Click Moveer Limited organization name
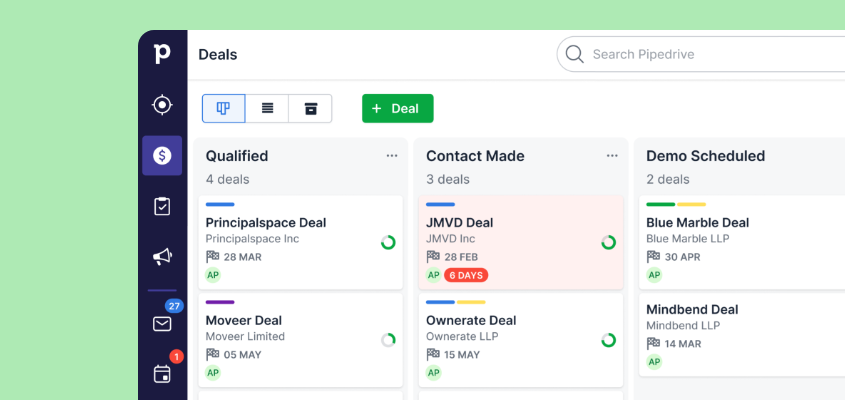845x400 pixels. click(x=245, y=336)
